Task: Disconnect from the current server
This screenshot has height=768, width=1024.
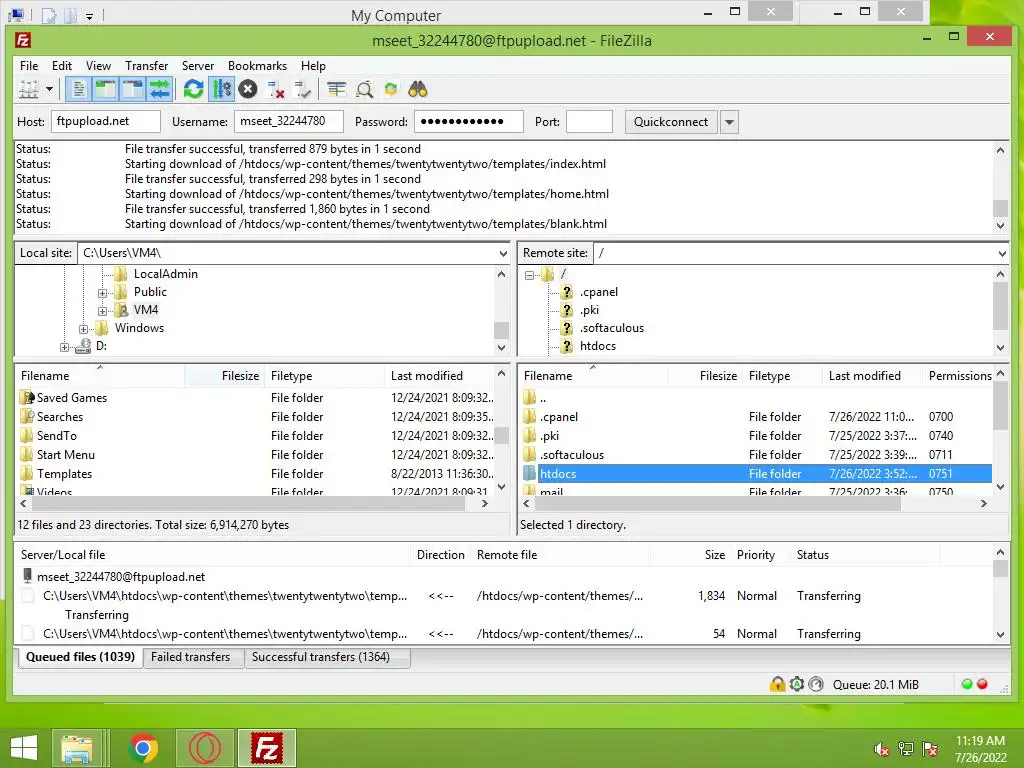Action: [x=276, y=89]
